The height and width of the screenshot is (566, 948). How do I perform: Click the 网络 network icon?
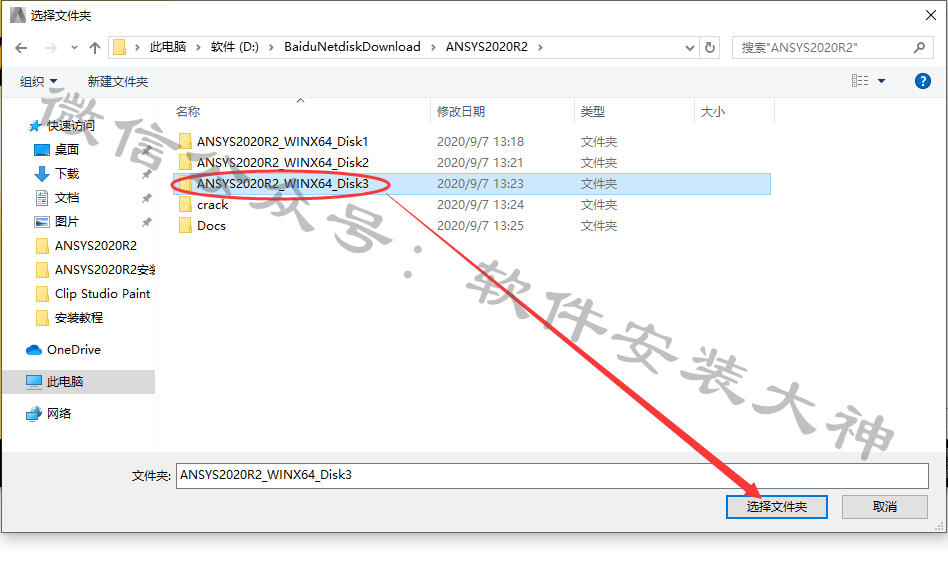click(34, 414)
